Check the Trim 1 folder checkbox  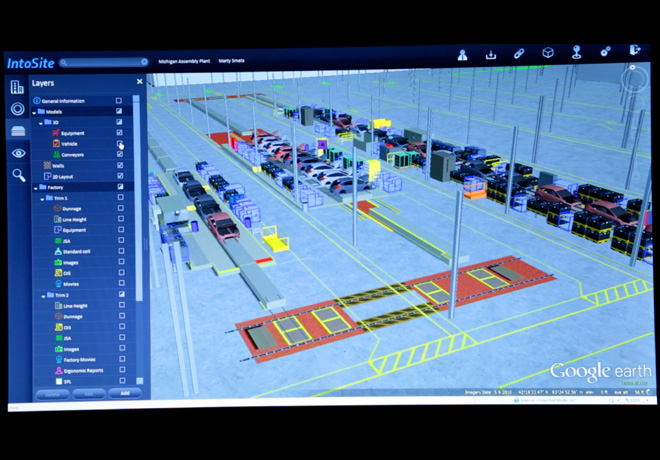click(120, 197)
